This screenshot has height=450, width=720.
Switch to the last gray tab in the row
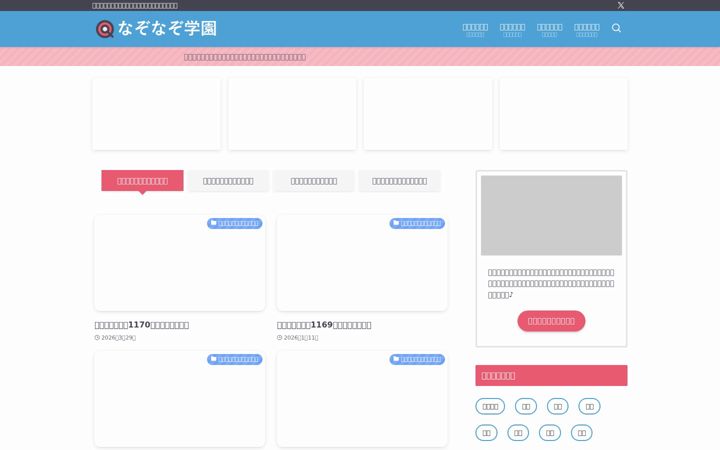[399, 181]
